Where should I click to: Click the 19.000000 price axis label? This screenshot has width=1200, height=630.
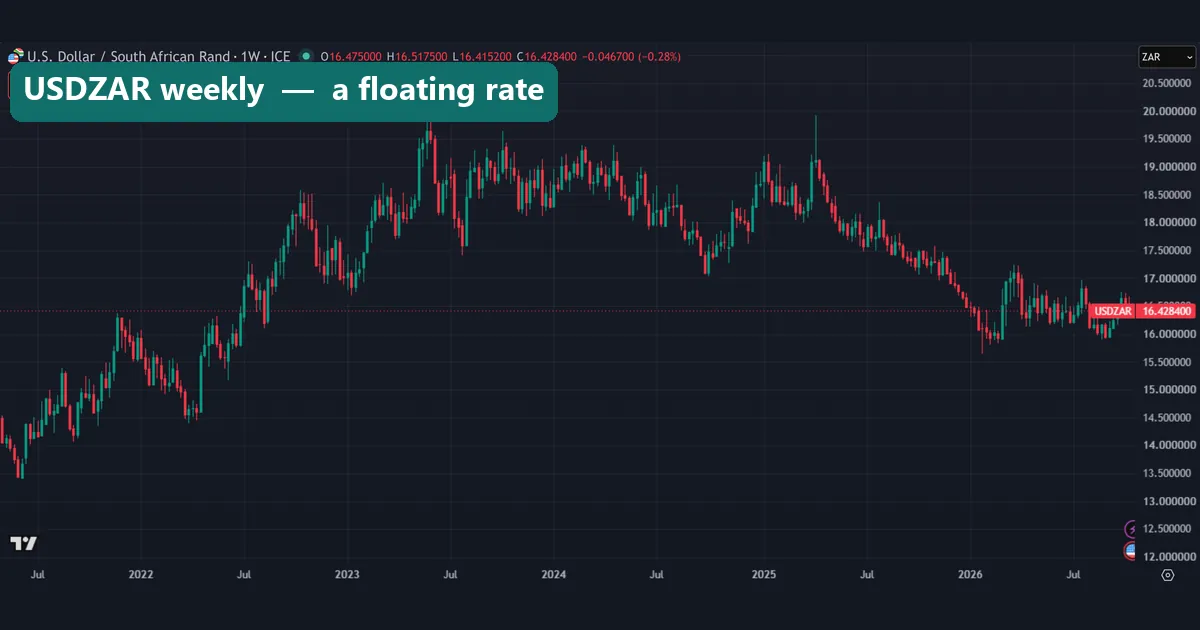tap(1168, 167)
